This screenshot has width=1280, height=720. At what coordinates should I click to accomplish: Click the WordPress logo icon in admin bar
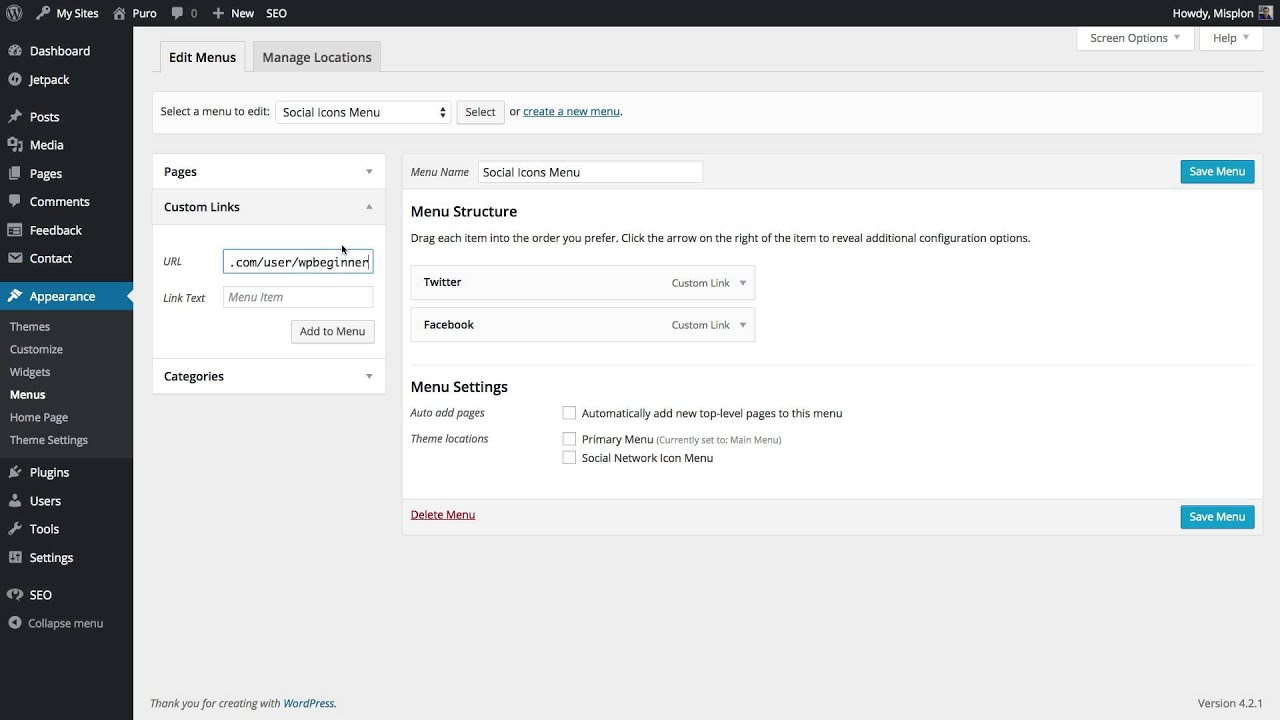pos(14,13)
